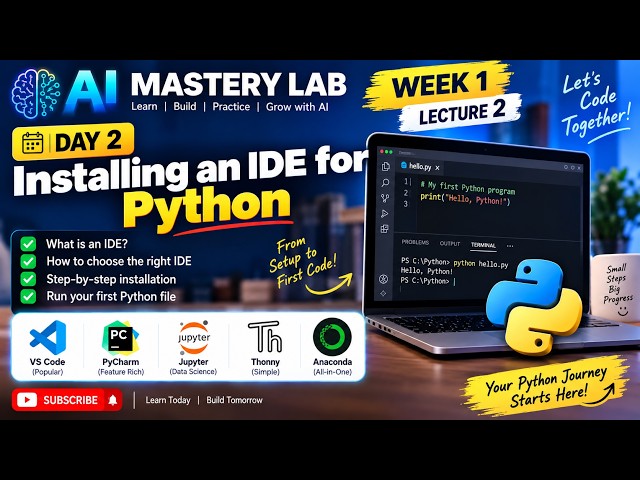Click the word Build in the tagline
640x480 pixels.
tap(184, 107)
